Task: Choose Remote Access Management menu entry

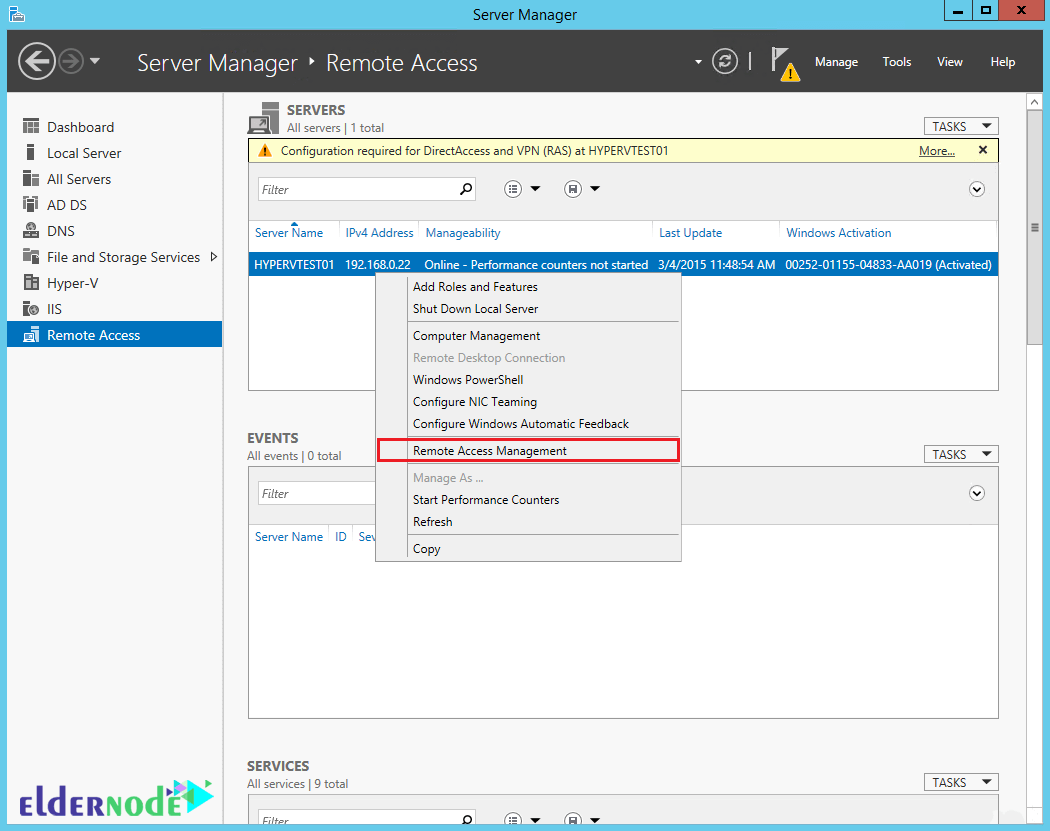Action: (x=529, y=451)
